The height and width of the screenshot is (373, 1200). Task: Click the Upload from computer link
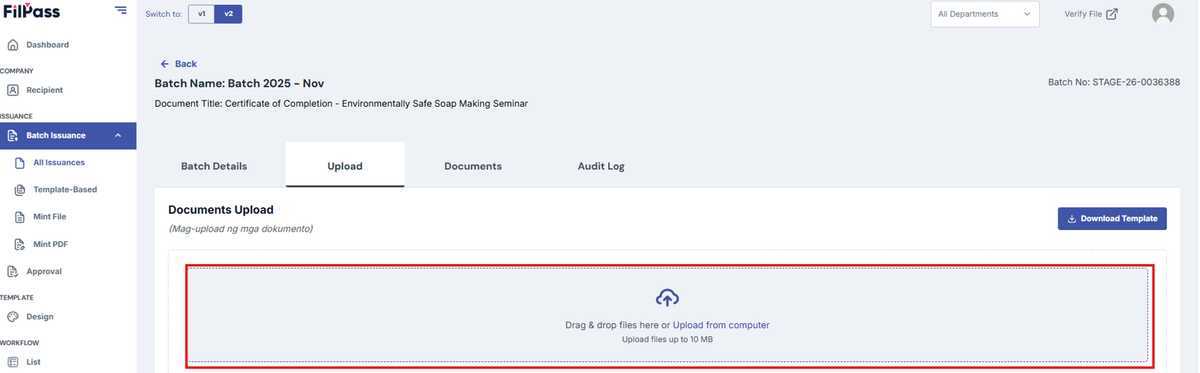coord(721,325)
